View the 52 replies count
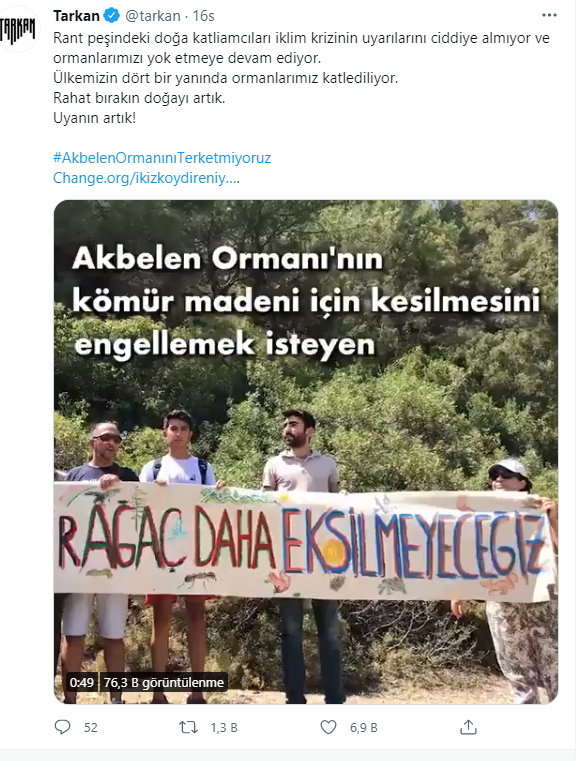 91,728
